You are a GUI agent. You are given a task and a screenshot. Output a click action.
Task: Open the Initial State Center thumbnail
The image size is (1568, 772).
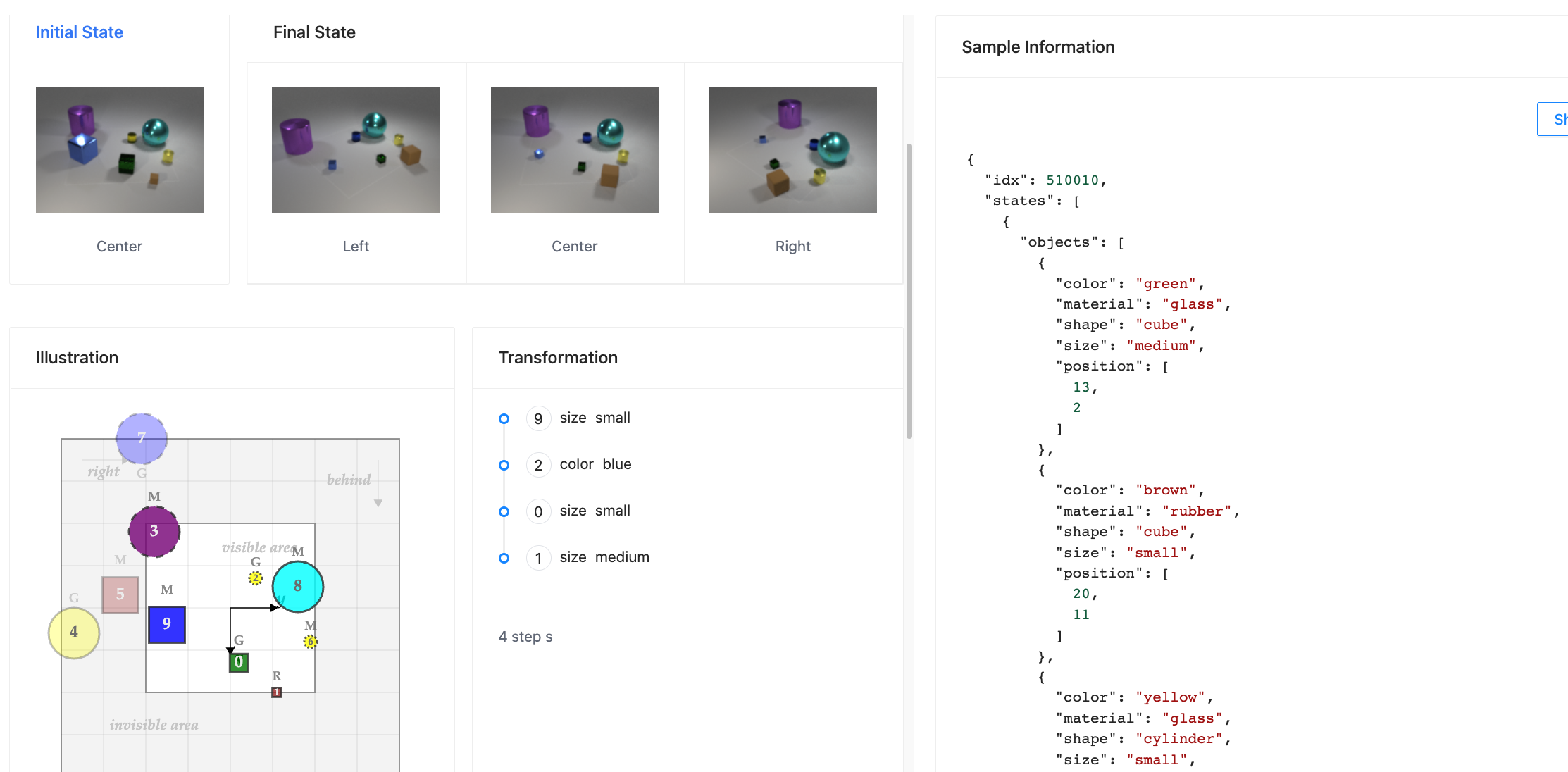click(x=120, y=150)
